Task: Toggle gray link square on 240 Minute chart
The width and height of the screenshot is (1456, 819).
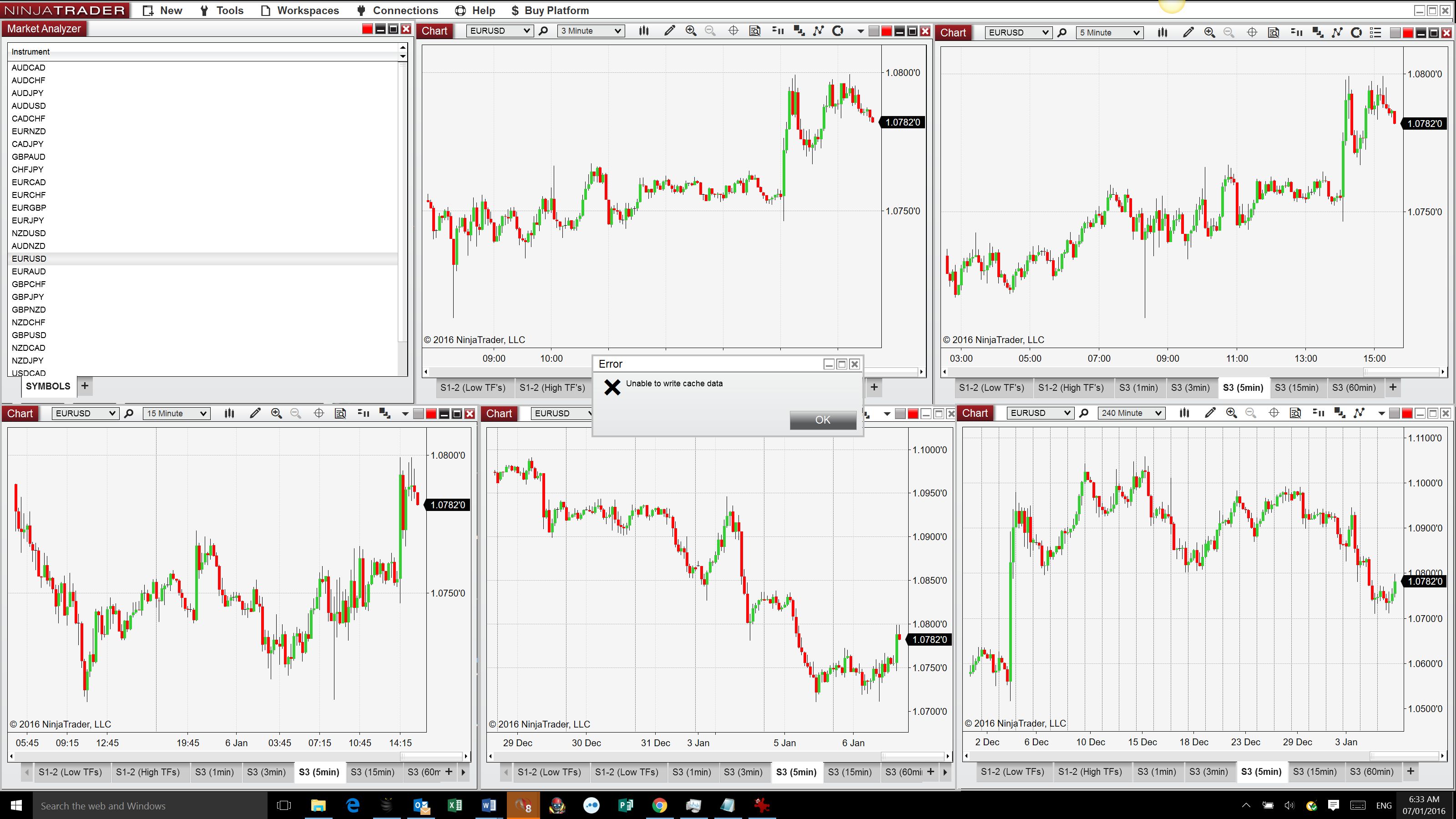Action: [1395, 414]
